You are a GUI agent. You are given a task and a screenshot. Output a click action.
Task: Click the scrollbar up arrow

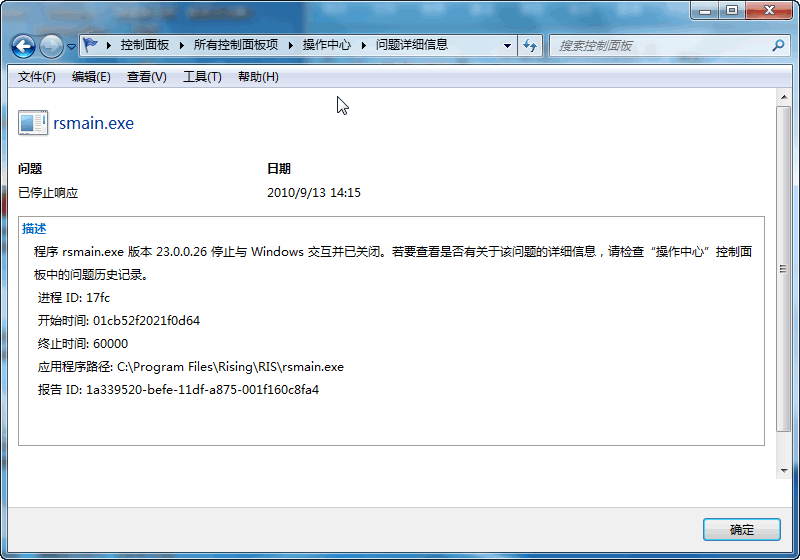click(784, 97)
